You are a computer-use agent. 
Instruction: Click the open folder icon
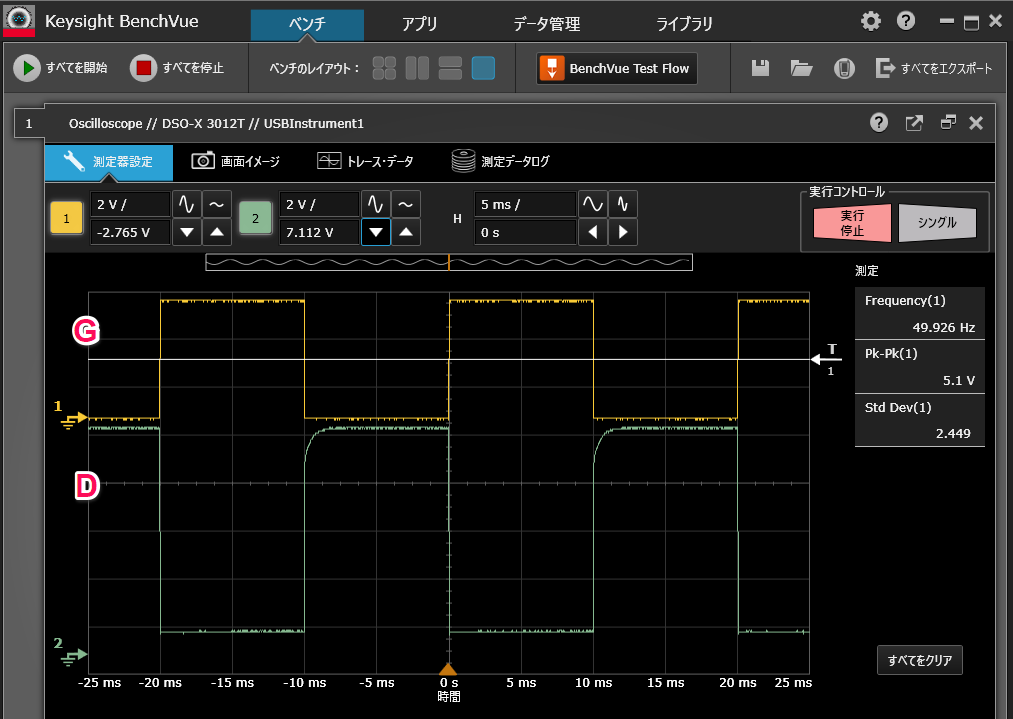[x=801, y=68]
